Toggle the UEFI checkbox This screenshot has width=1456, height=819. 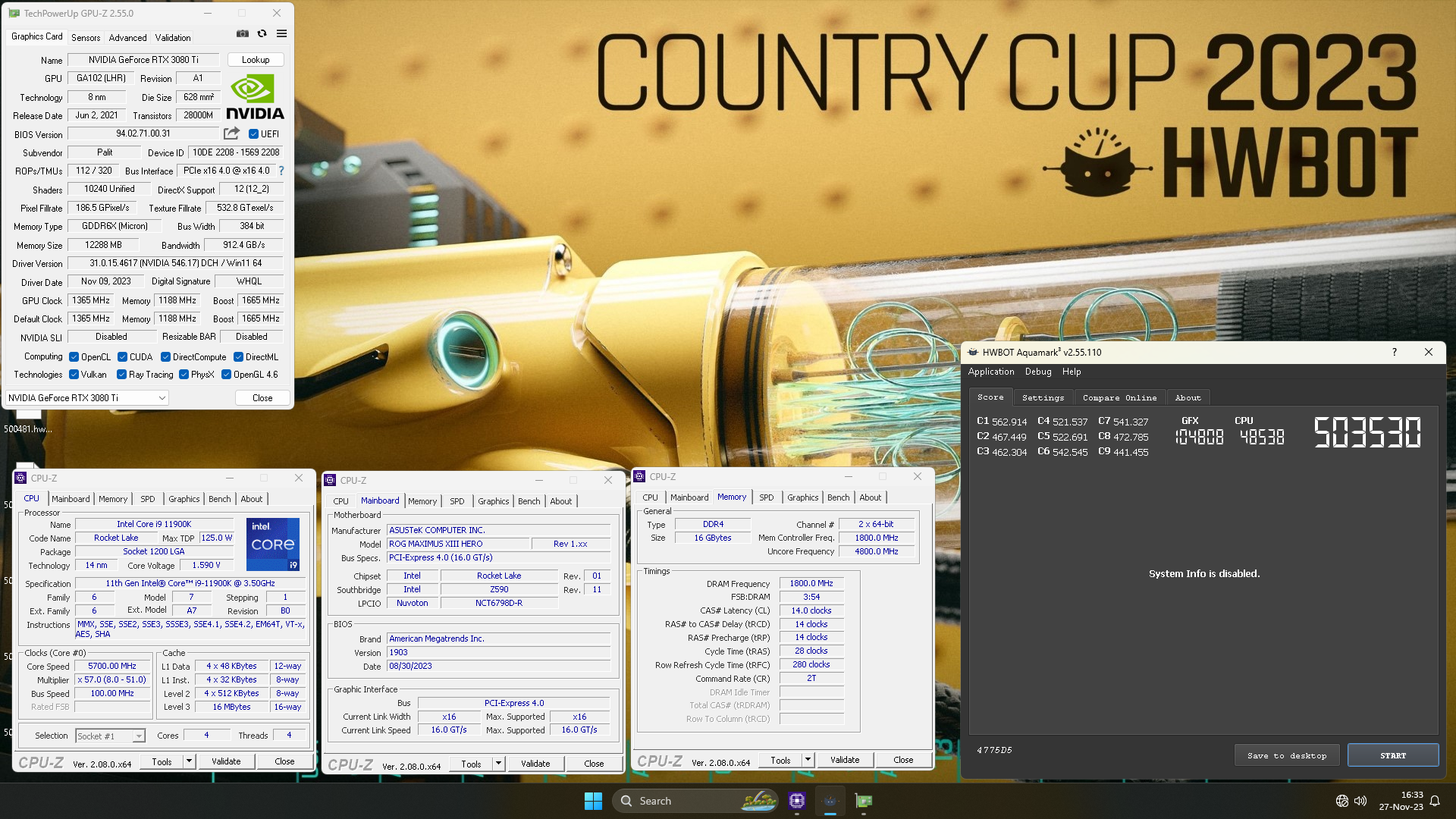[x=254, y=134]
